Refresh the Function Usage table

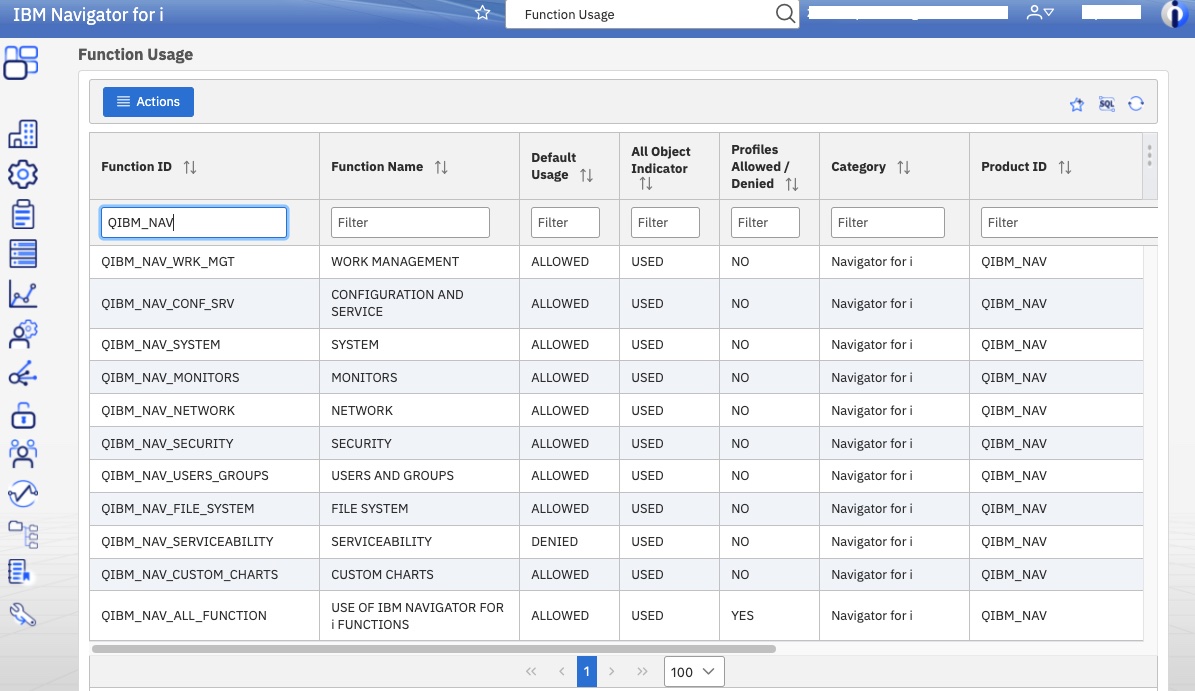(x=1136, y=104)
